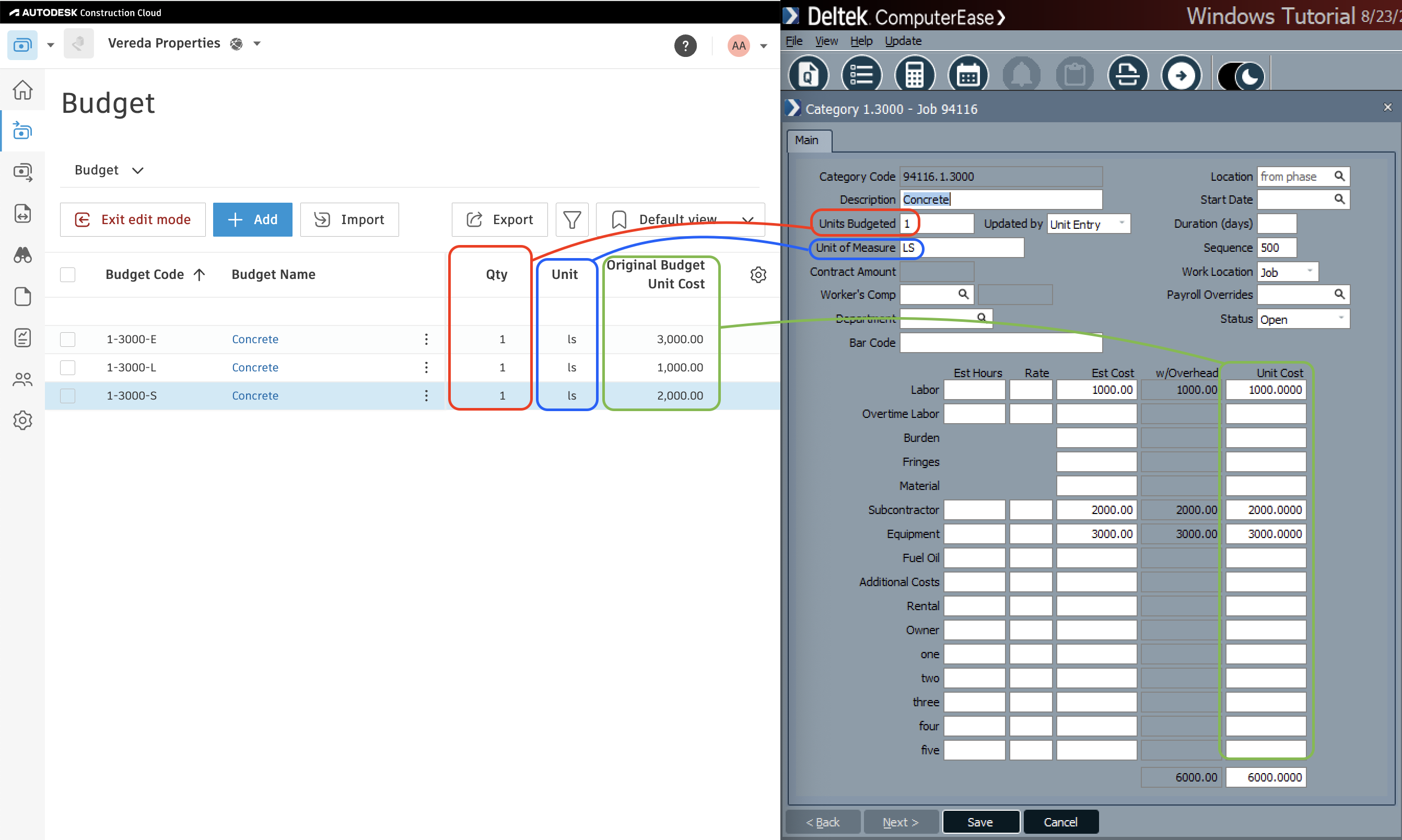
Task: Open row menu for 1-3000-S
Action: tap(426, 395)
